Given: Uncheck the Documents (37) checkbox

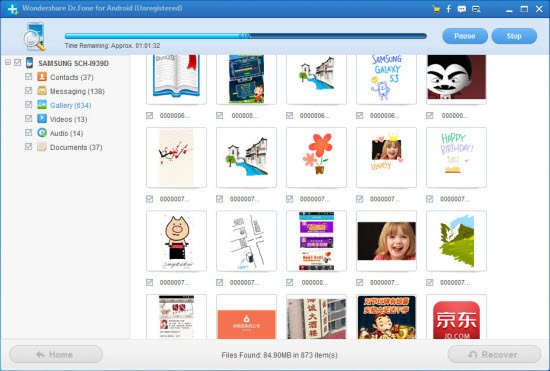Looking at the screenshot, I should tap(29, 147).
